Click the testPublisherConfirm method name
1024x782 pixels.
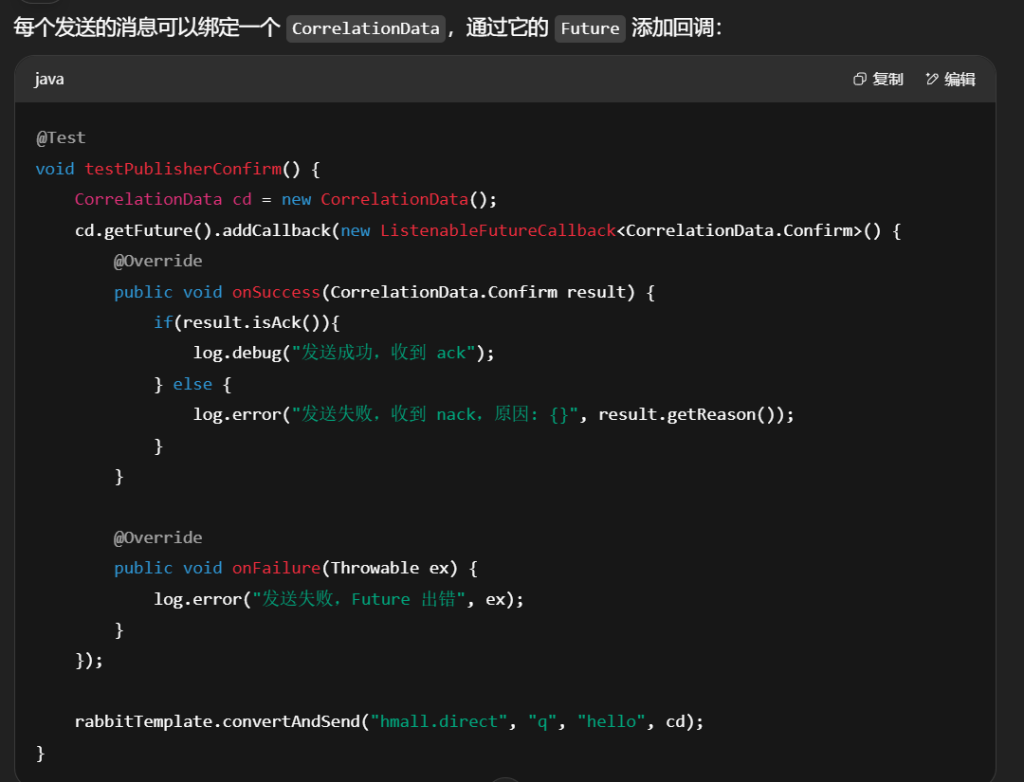tap(182, 169)
